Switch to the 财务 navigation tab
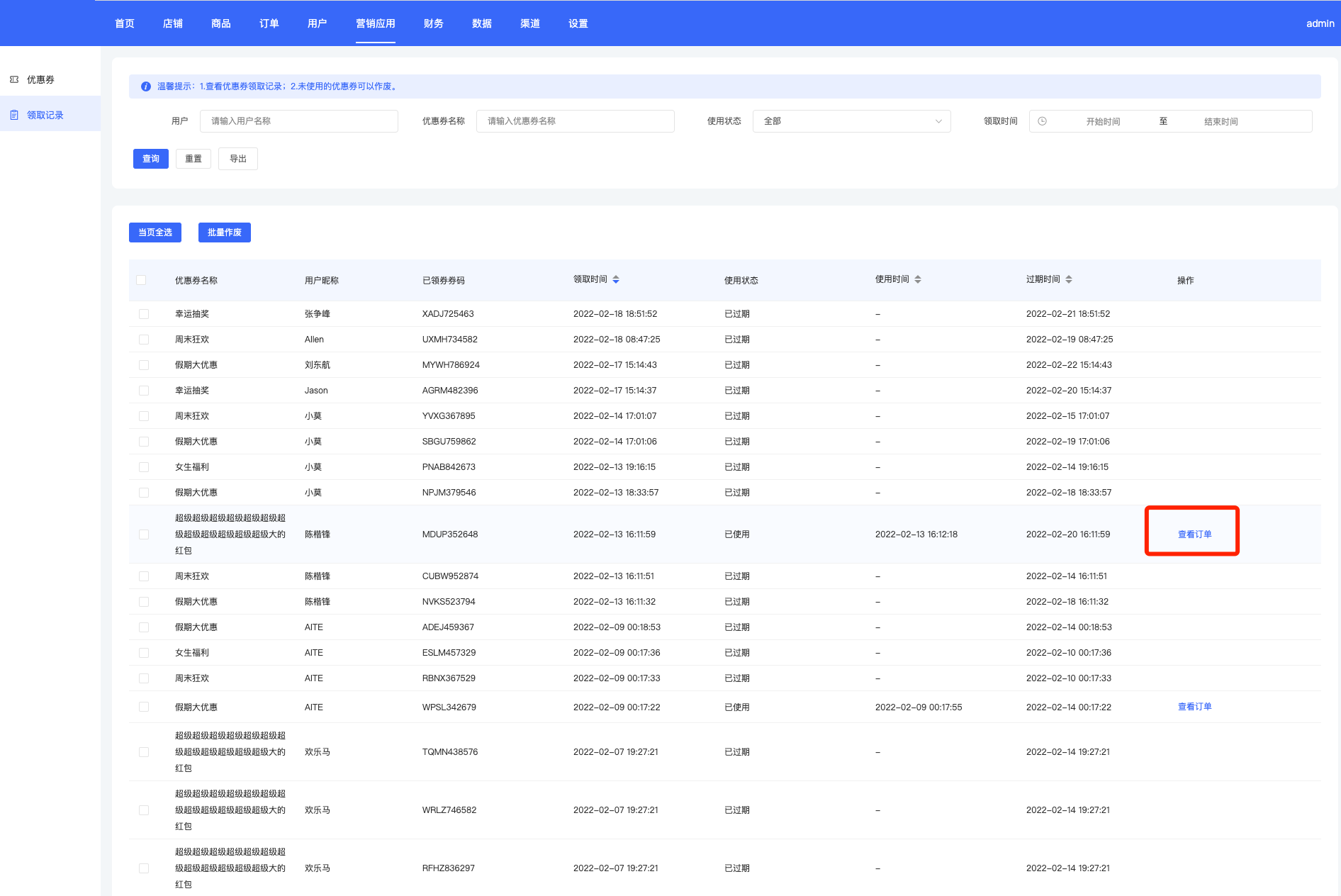 433,23
